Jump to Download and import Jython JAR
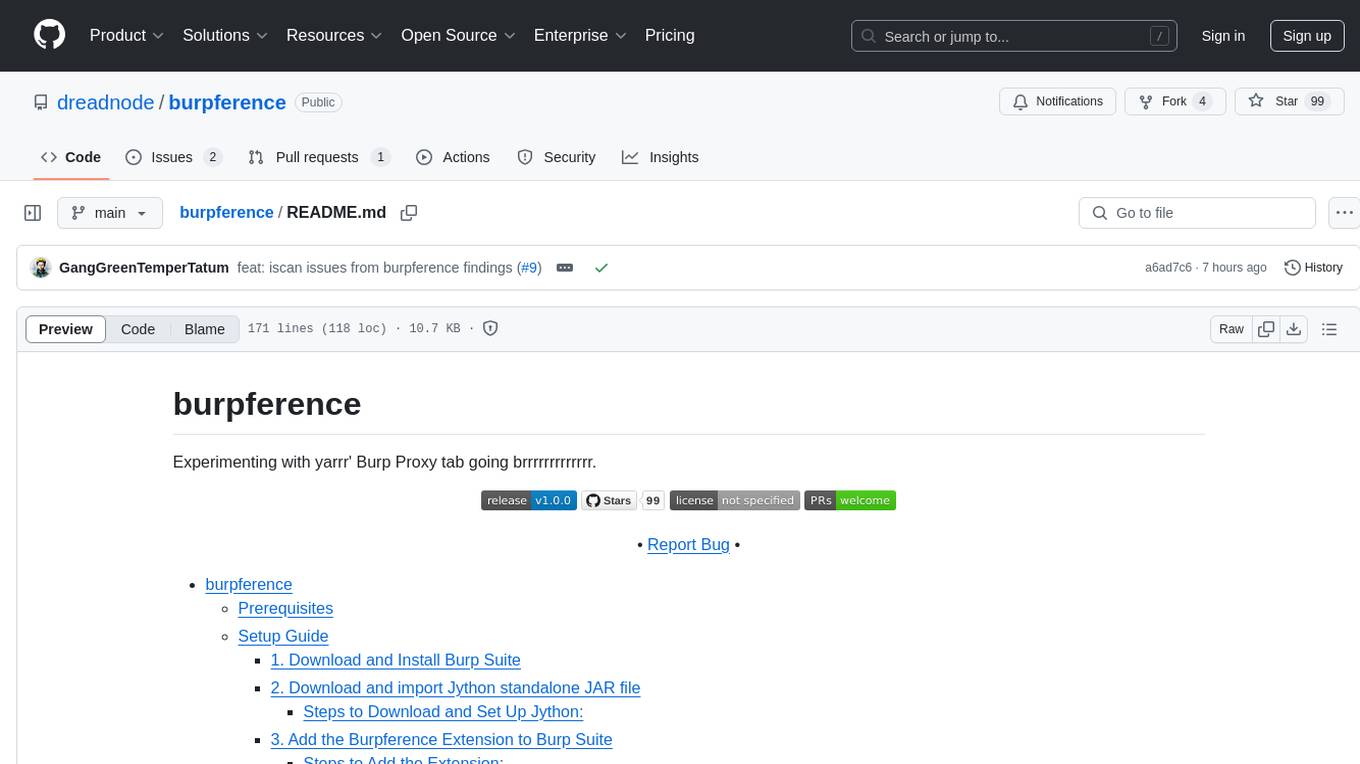 point(455,689)
